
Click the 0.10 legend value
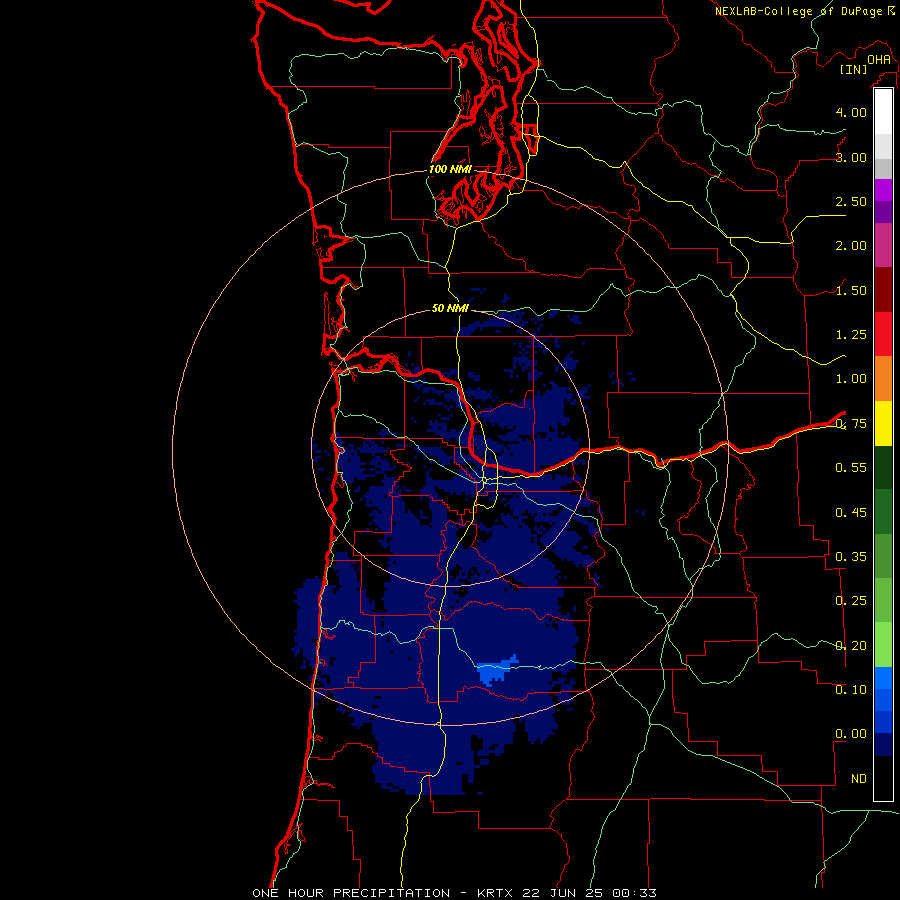tap(851, 689)
